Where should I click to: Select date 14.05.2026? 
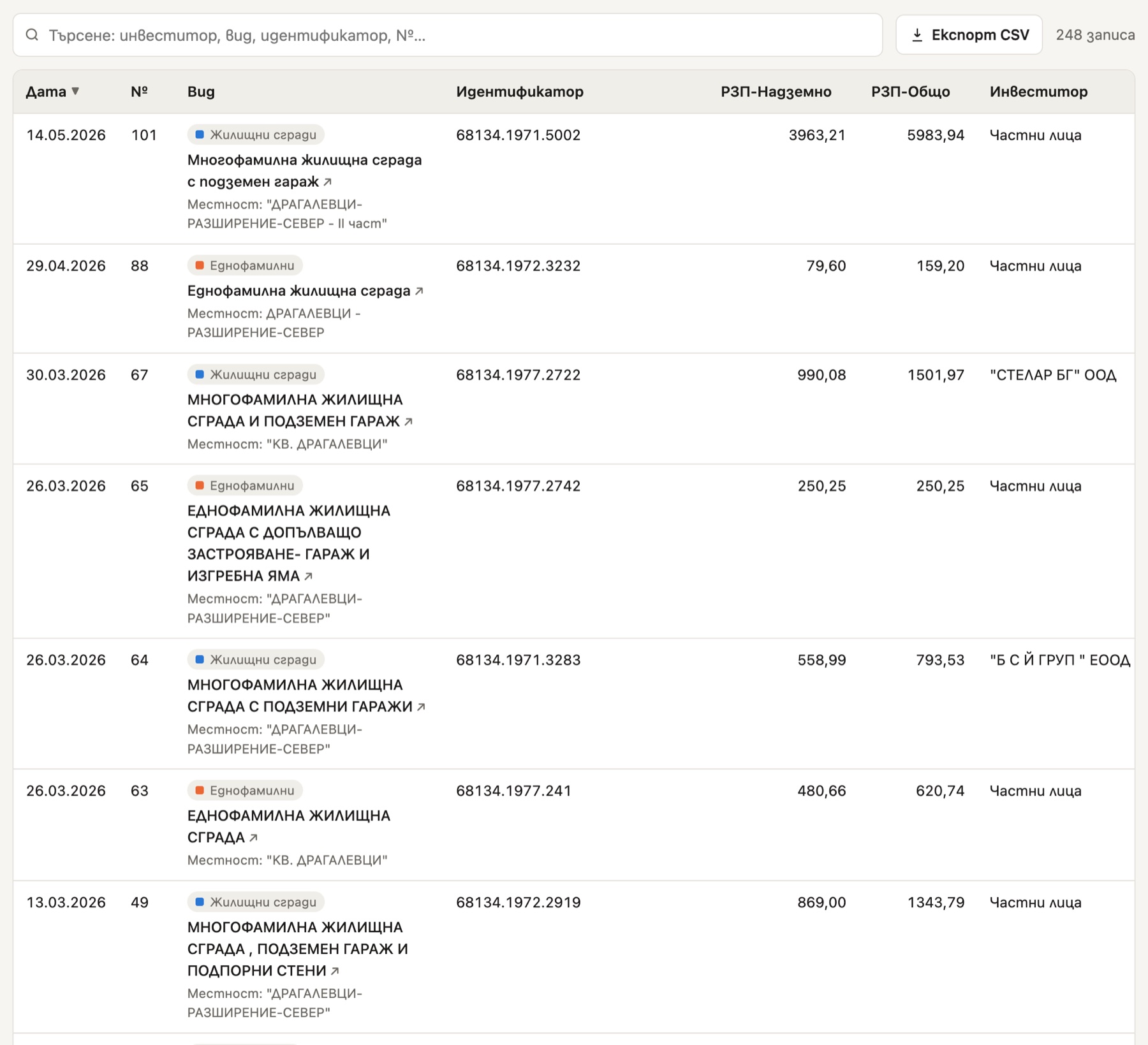[66, 135]
